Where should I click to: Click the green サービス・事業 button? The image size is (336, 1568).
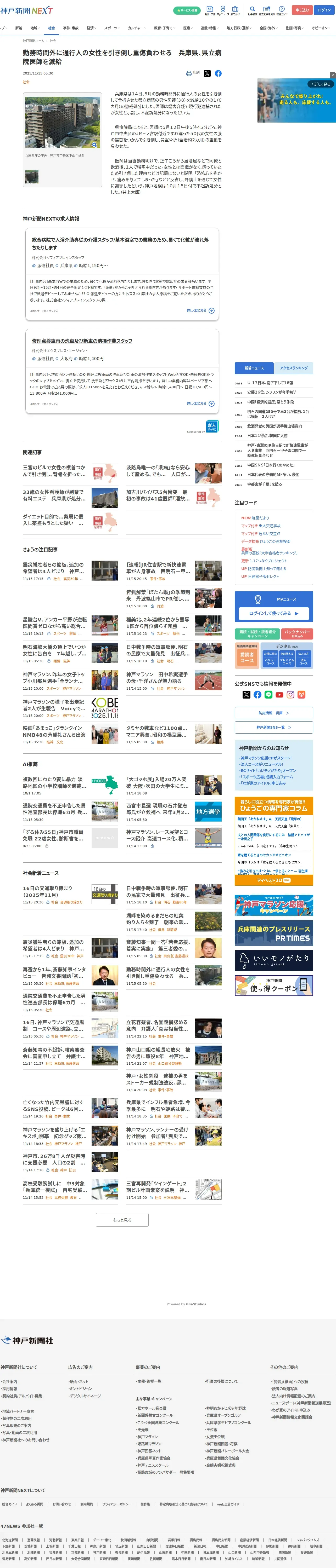coord(187,10)
